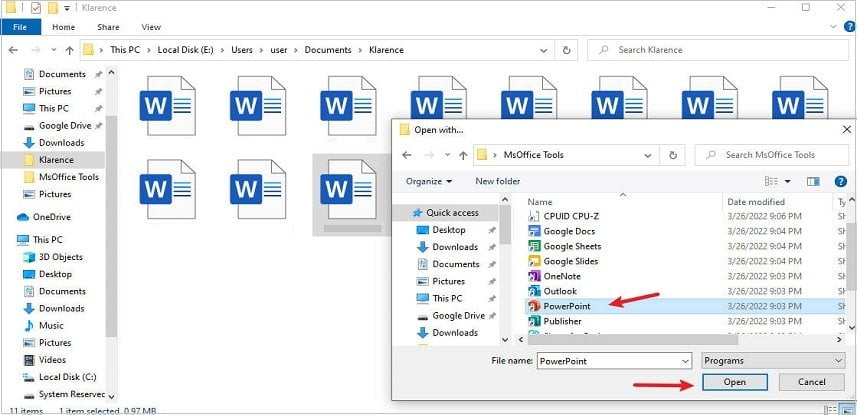Click the Back arrow in Open with dialog
The image size is (857, 415).
(x=407, y=155)
